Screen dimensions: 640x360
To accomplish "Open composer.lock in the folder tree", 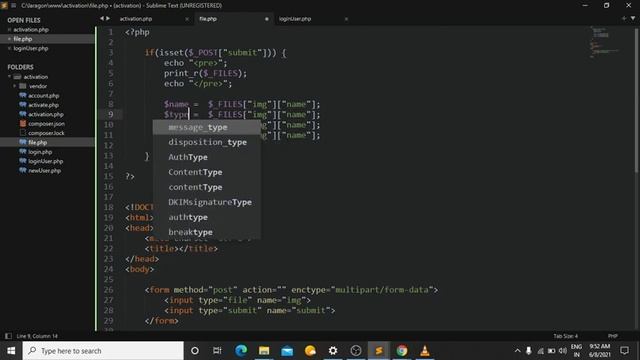I will point(46,133).
